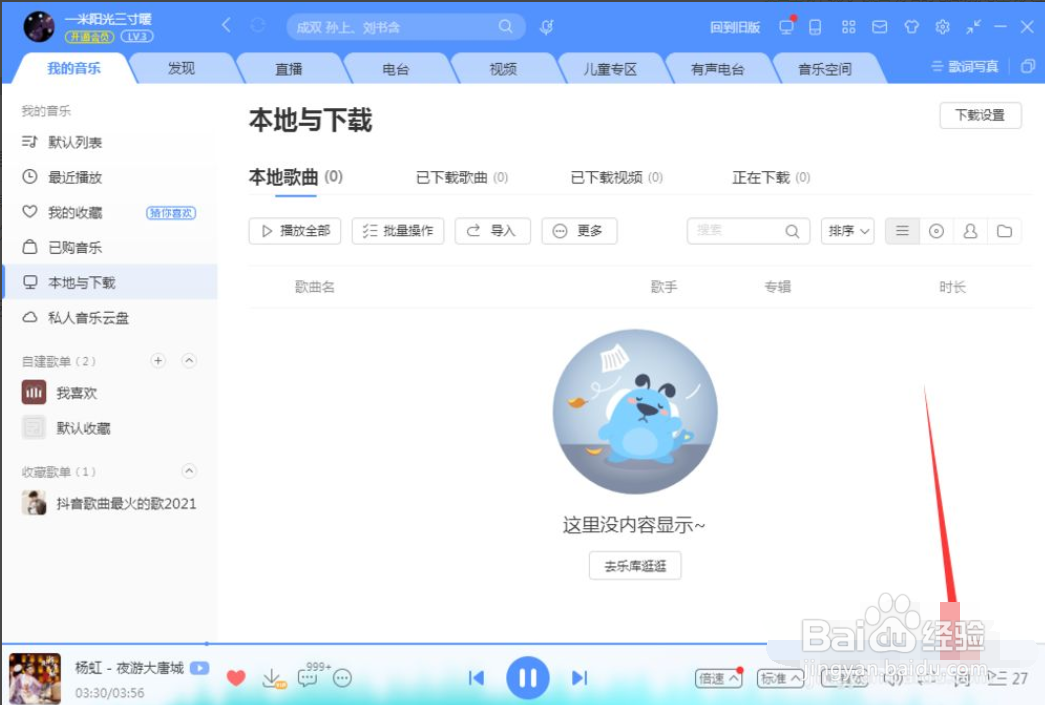The width and height of the screenshot is (1045, 705).
Task: Click the magnifier icon in the top search bar
Action: [505, 26]
